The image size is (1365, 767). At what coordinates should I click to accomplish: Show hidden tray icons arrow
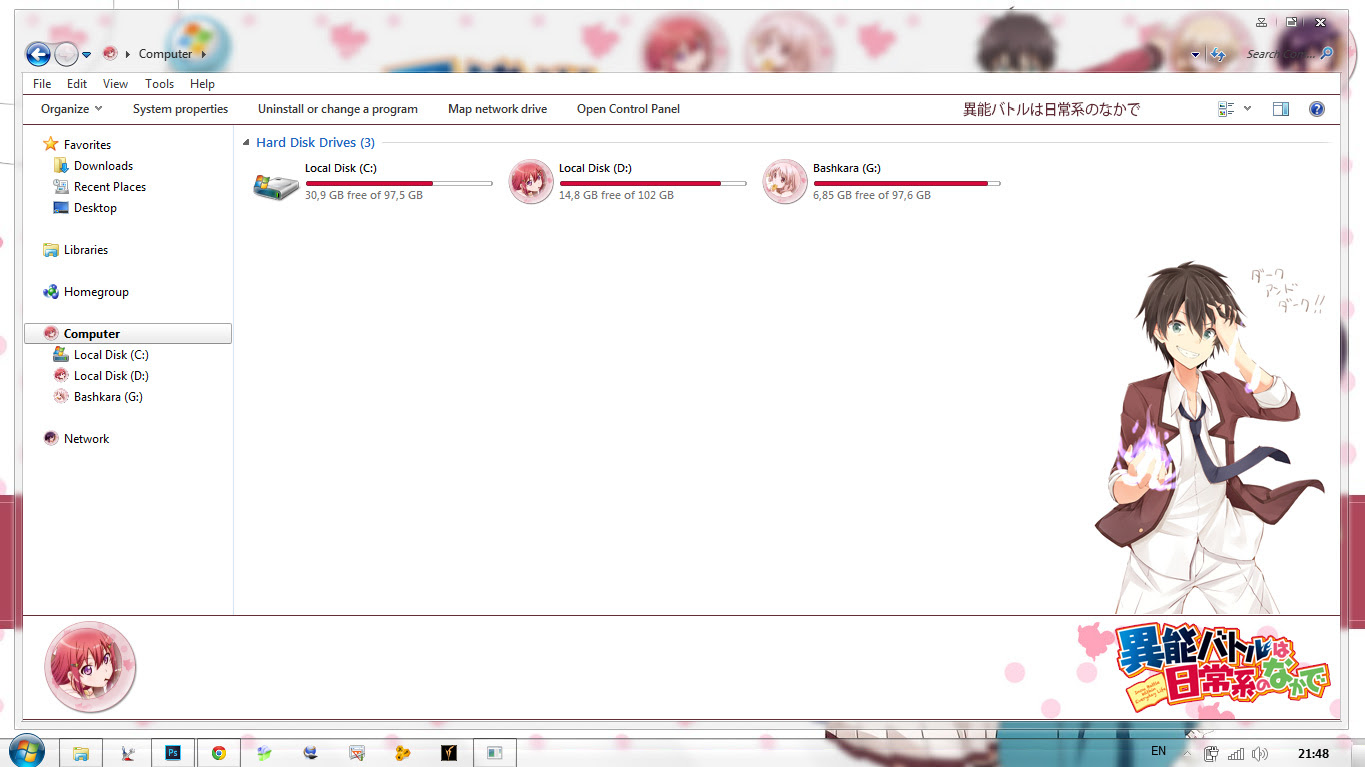1187,754
